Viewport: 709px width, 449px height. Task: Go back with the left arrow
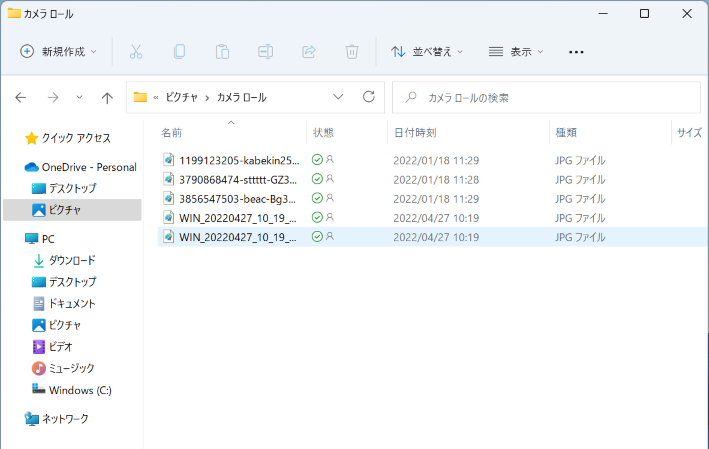pos(21,97)
